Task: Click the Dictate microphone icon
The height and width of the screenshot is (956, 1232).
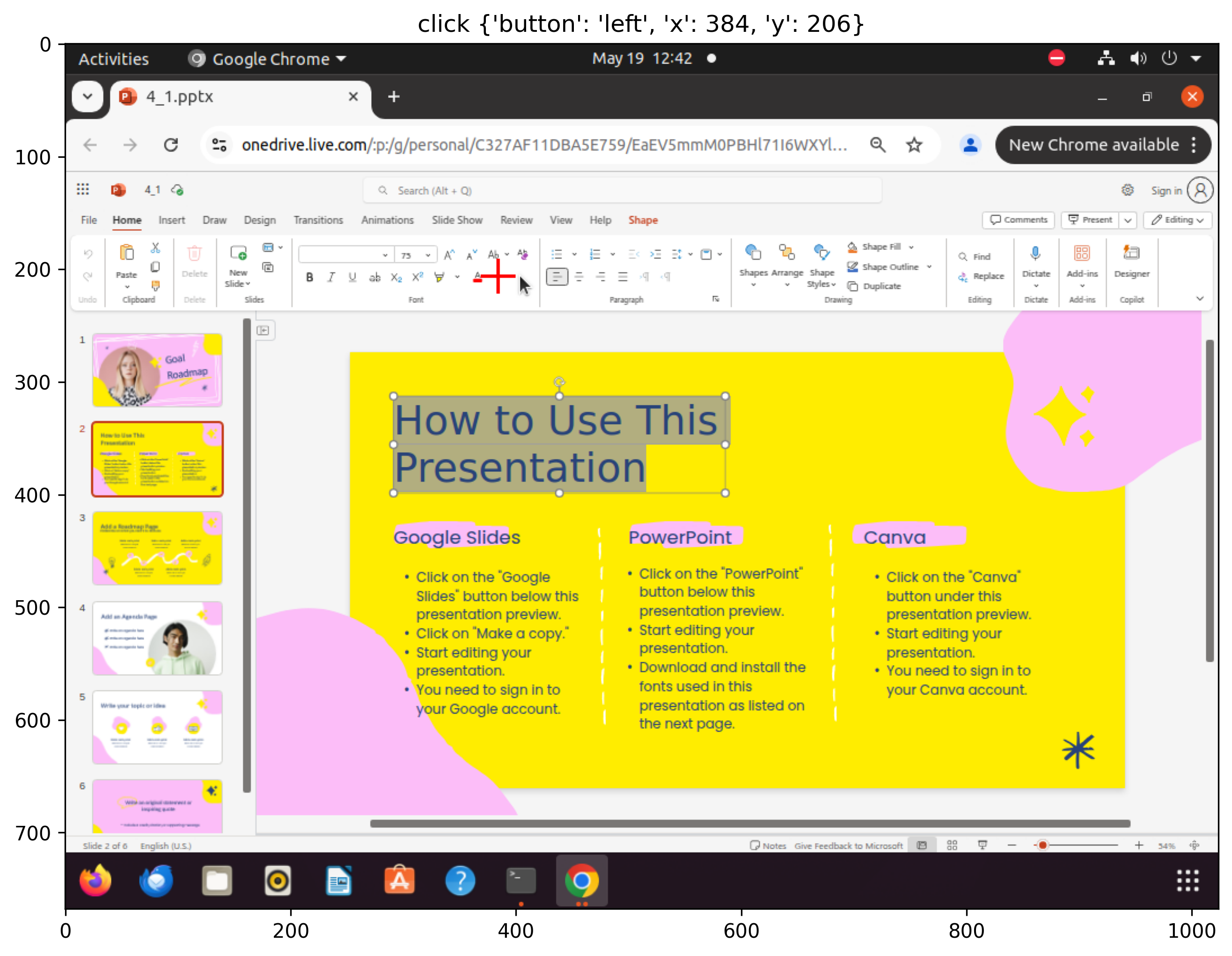Action: click(1035, 253)
